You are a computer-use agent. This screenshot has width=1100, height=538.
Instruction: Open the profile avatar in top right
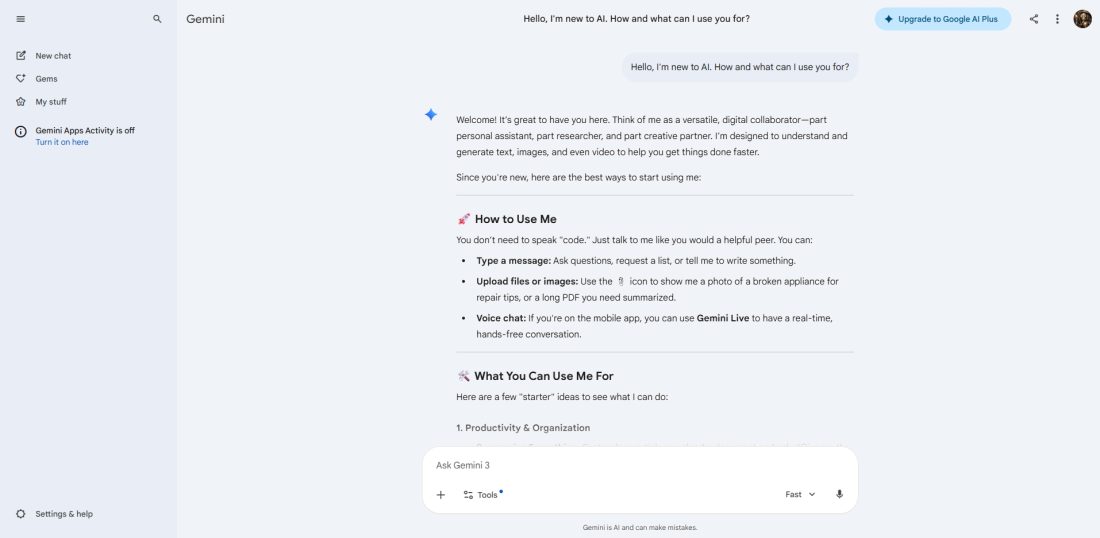[1082, 19]
